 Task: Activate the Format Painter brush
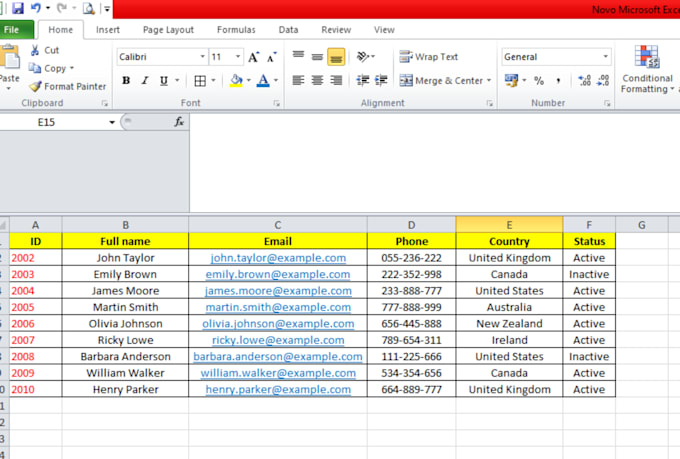click(x=35, y=86)
